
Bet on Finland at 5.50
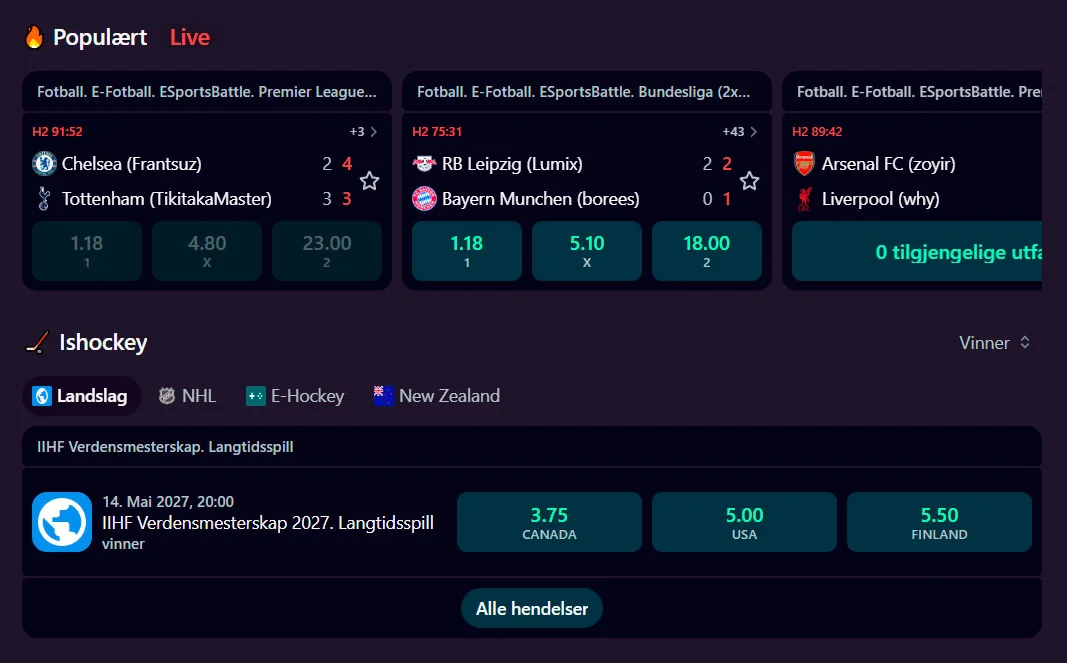pos(939,522)
